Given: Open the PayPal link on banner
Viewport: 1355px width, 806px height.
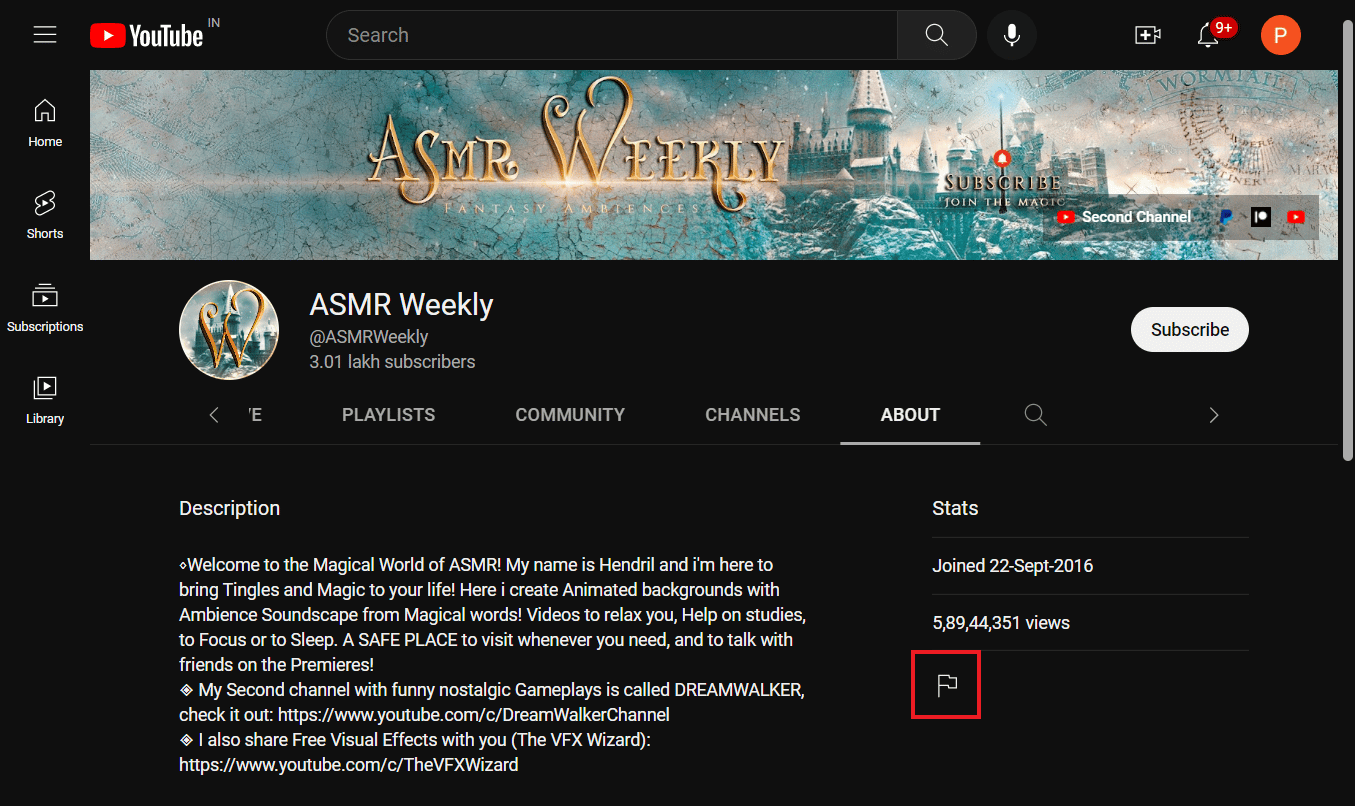Looking at the screenshot, I should pyautogui.click(x=1225, y=217).
